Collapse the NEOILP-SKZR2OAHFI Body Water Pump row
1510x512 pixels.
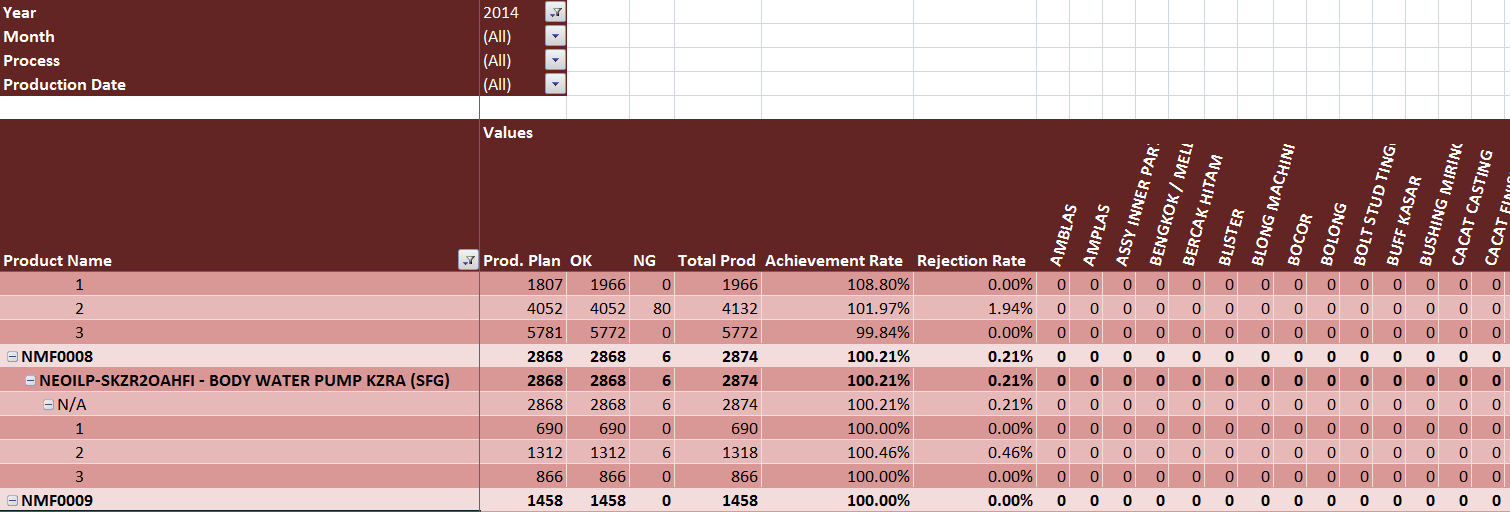30,380
